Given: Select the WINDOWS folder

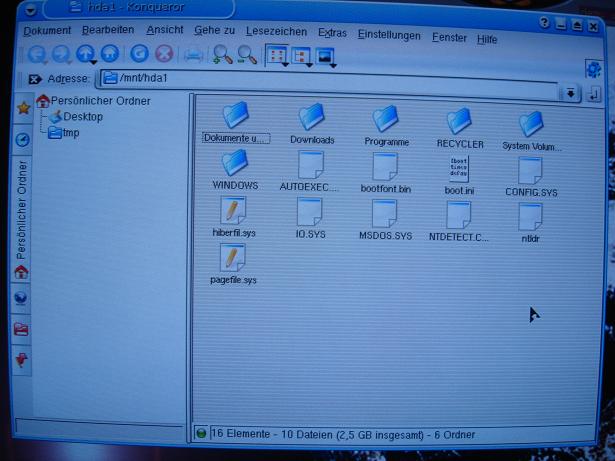Looking at the screenshot, I should [x=235, y=170].
